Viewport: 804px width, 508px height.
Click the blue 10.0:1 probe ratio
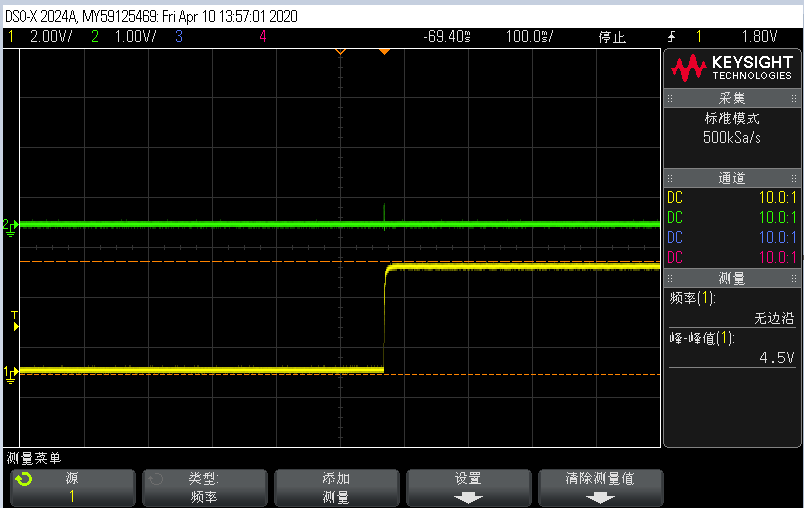[x=778, y=237]
